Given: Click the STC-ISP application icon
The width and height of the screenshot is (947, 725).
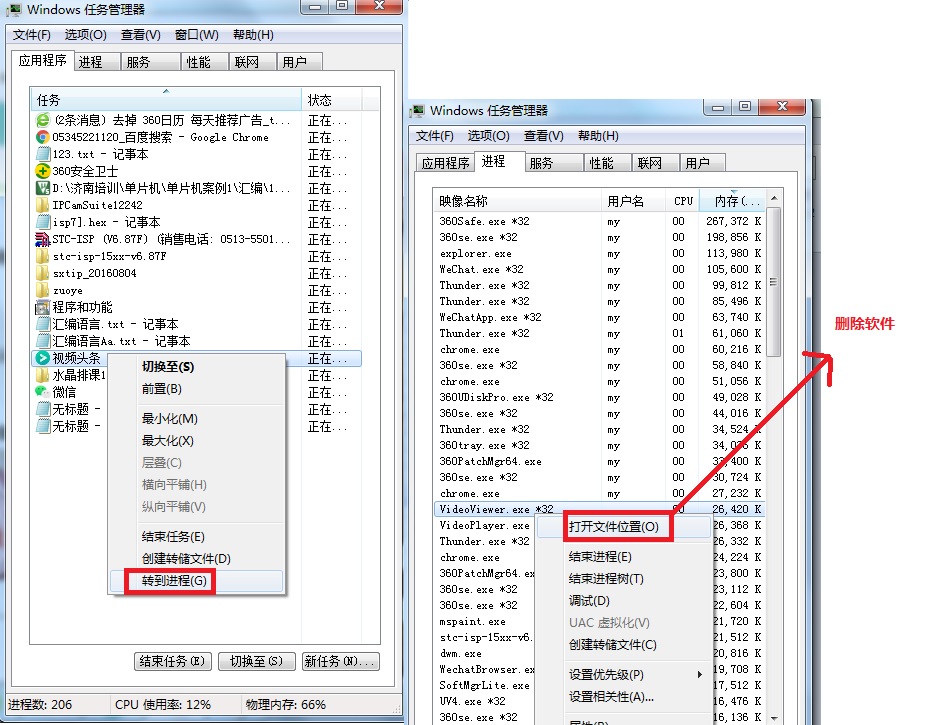Looking at the screenshot, I should 42,239.
